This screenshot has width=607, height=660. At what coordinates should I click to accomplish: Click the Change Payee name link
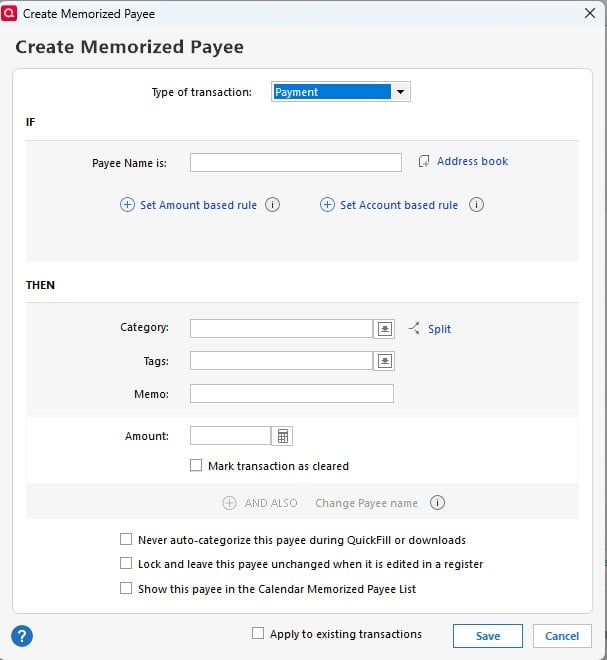[x=366, y=503]
